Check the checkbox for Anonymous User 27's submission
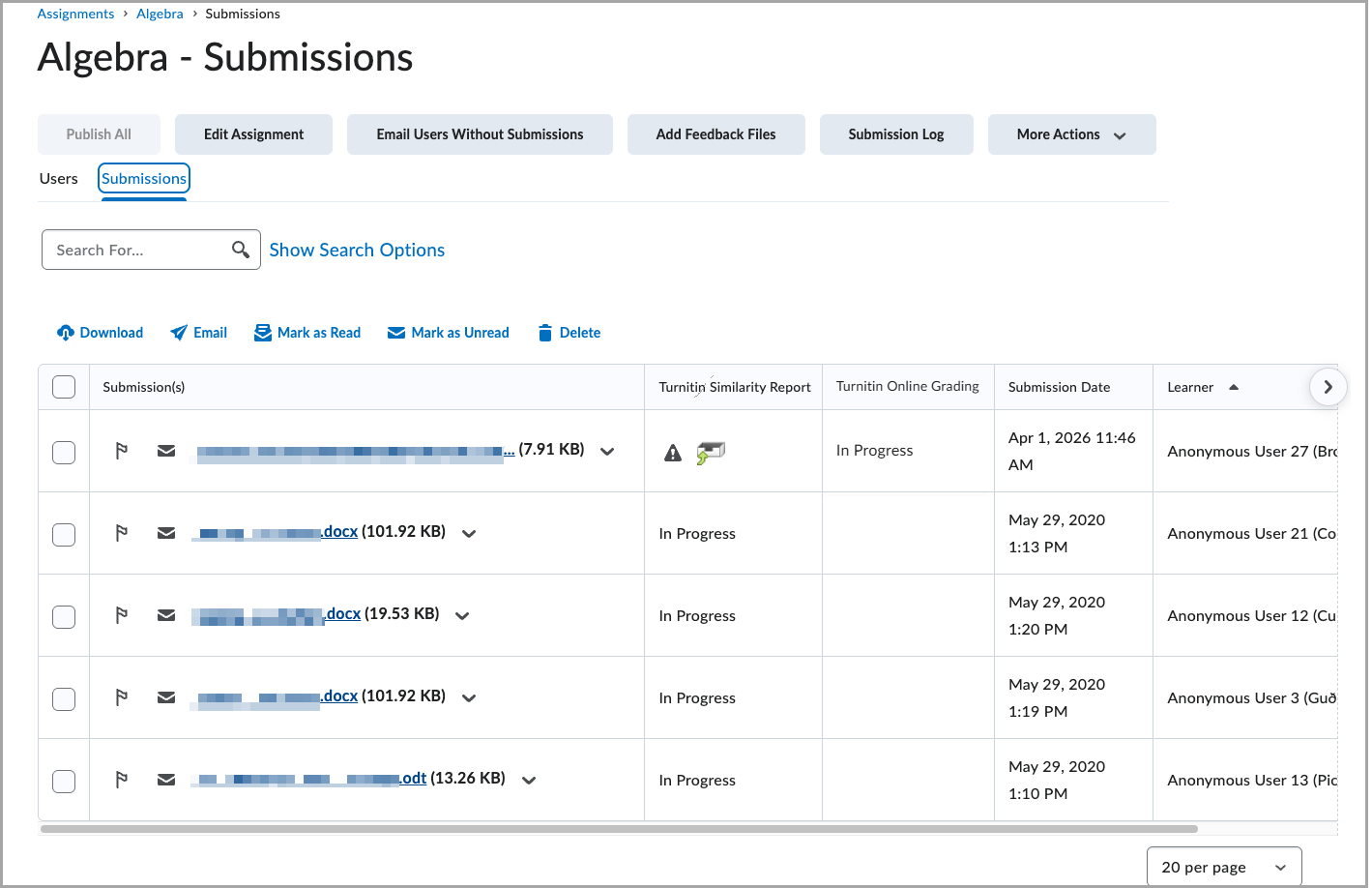Viewport: 1372px width, 888px height. [x=63, y=452]
